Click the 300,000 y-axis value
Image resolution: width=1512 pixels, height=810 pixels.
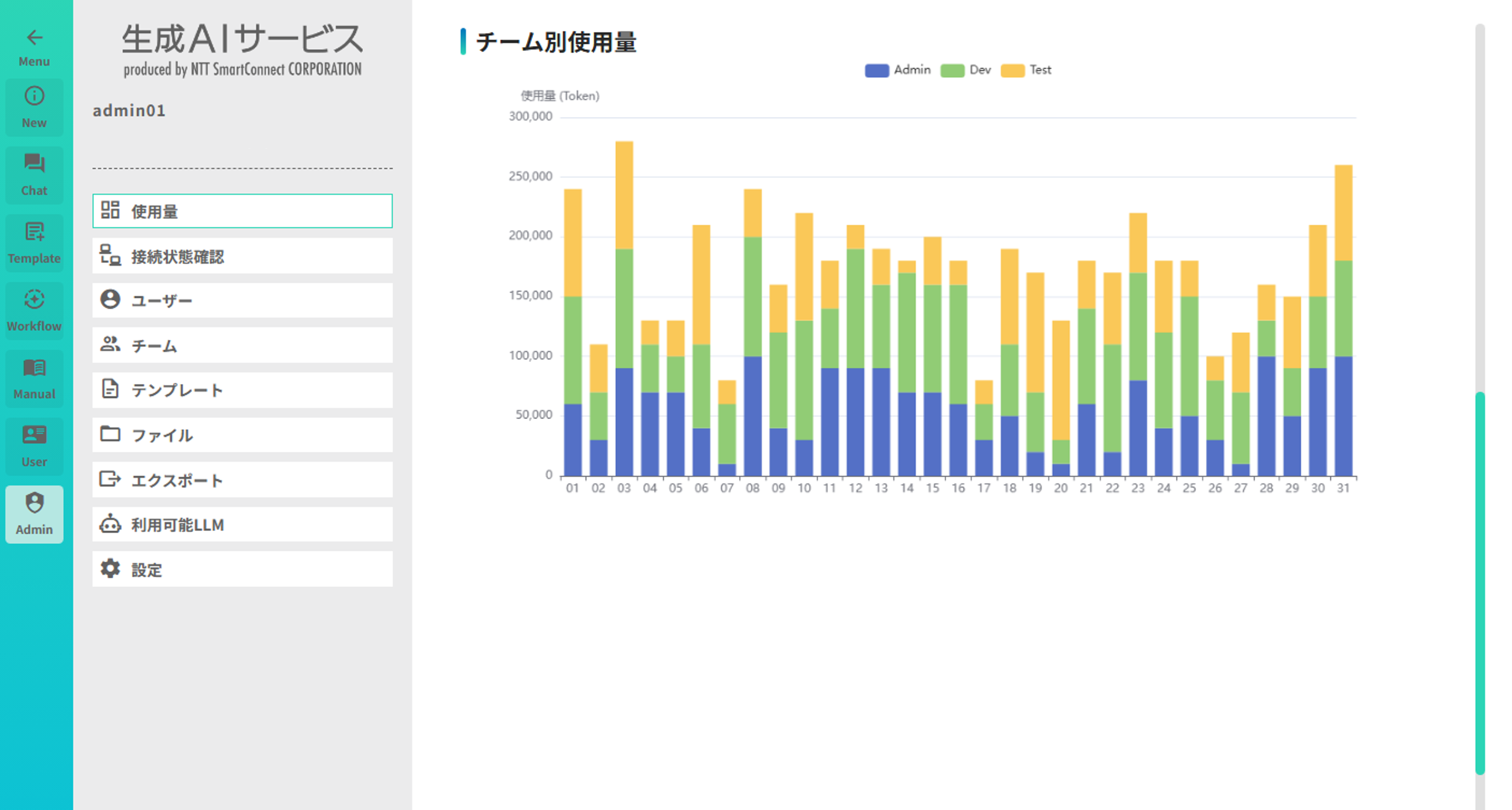(531, 116)
